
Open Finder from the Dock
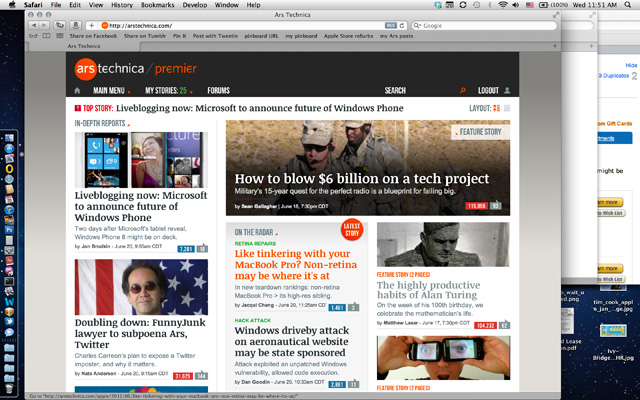(x=9, y=138)
